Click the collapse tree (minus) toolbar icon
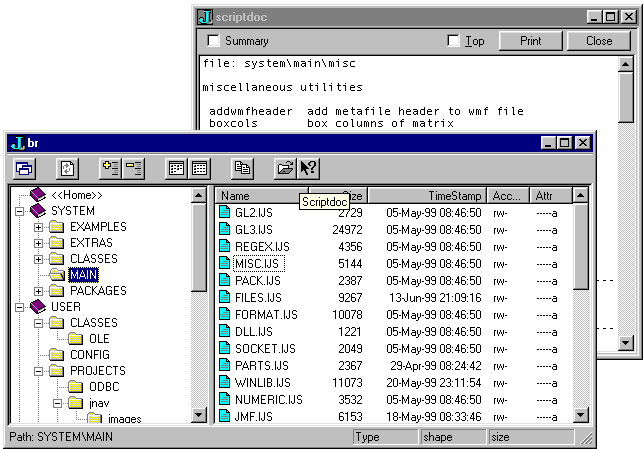The image size is (644, 450). pyautogui.click(x=133, y=169)
